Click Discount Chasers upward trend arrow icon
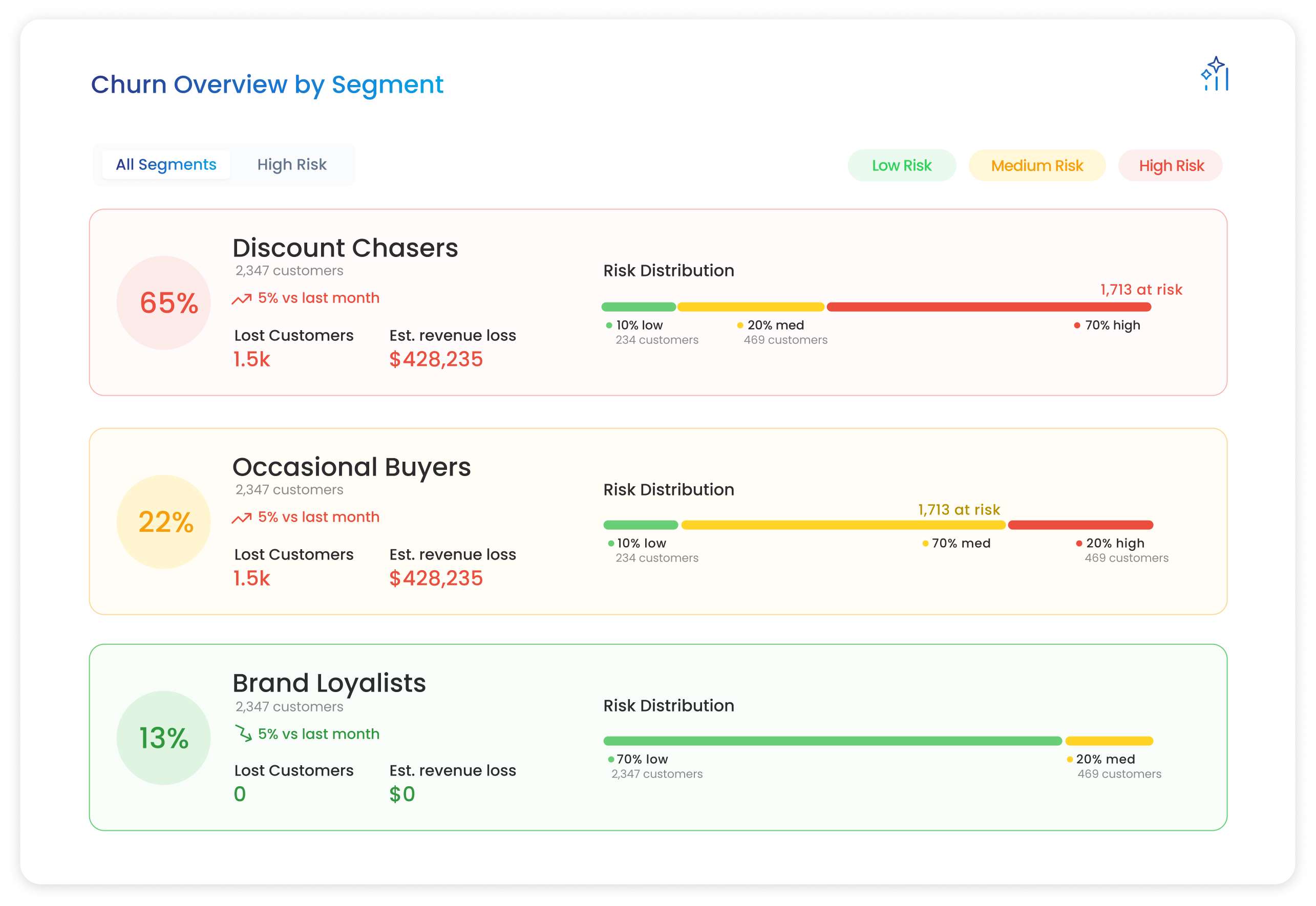 241,299
